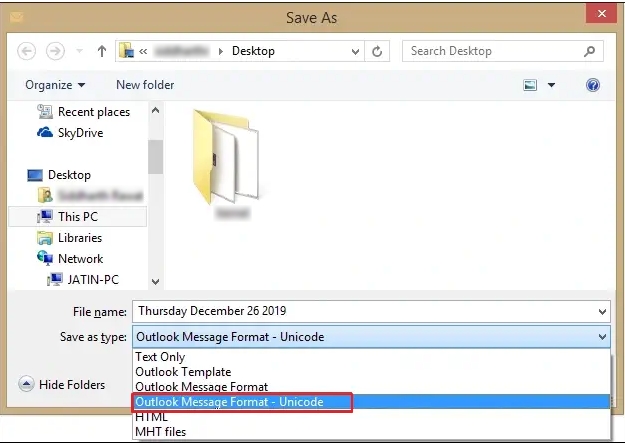This screenshot has width=625, height=443.
Task: Click the search magnifier icon
Action: click(x=590, y=51)
